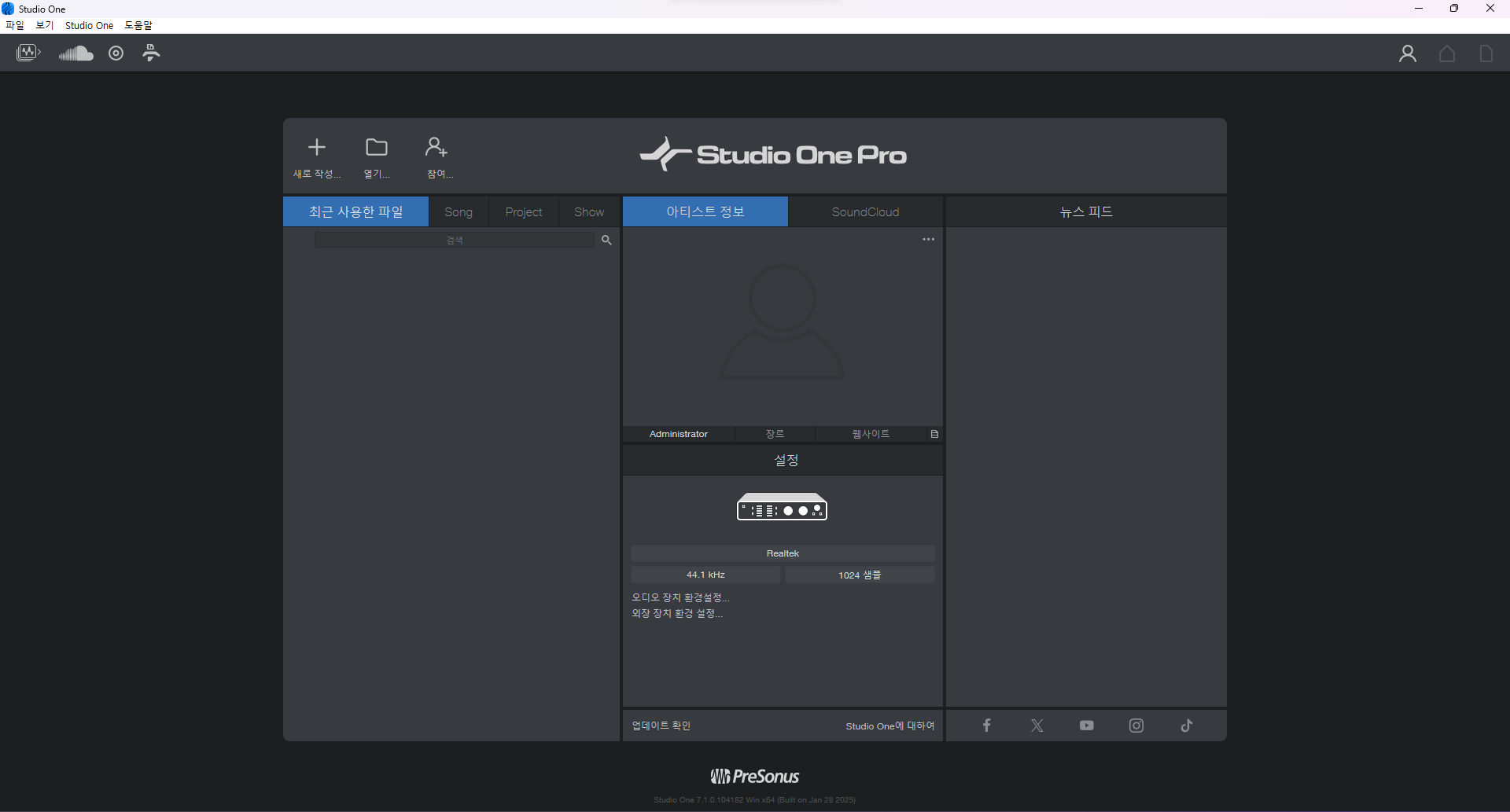Click the circular target toolbar icon
The height and width of the screenshot is (812, 1510).
pos(116,53)
